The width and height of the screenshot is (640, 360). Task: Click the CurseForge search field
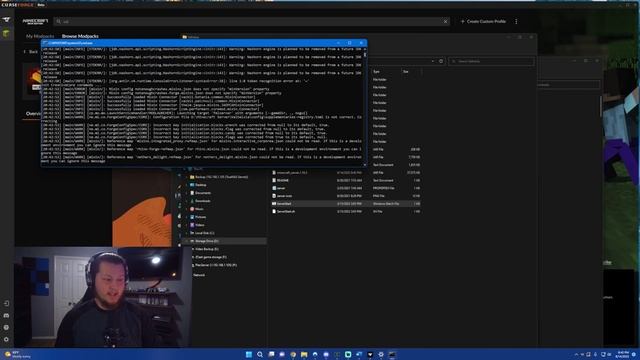tap(251, 21)
